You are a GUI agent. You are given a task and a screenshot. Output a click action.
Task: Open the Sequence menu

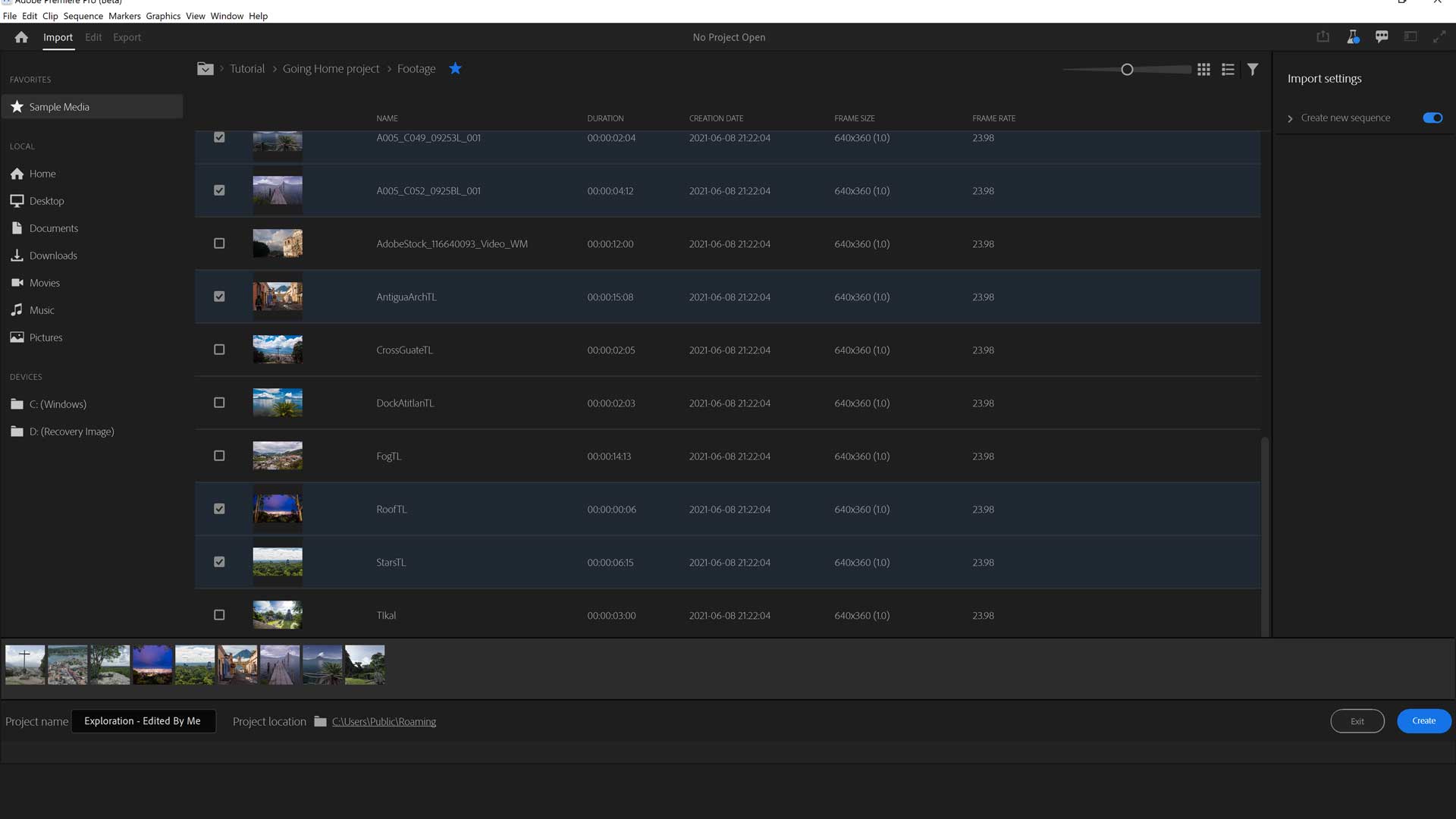(x=83, y=16)
